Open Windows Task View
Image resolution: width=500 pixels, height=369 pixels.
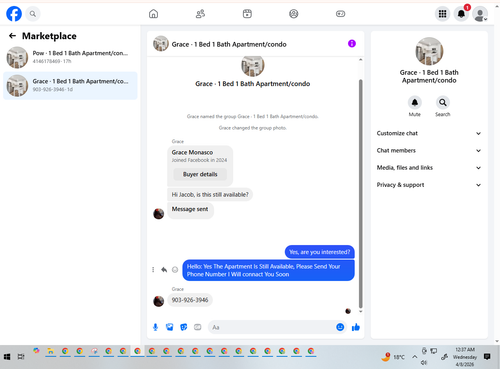click(x=21, y=357)
